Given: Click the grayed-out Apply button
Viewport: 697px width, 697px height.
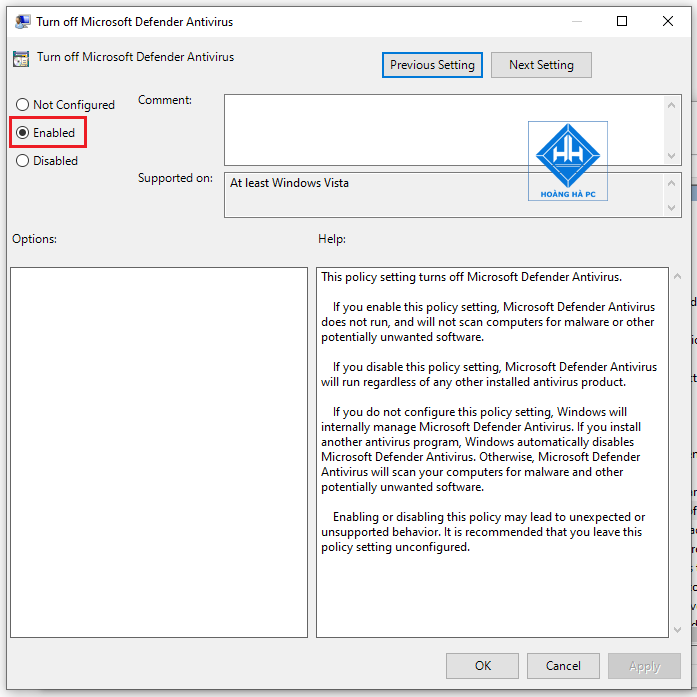Looking at the screenshot, I should 644,665.
